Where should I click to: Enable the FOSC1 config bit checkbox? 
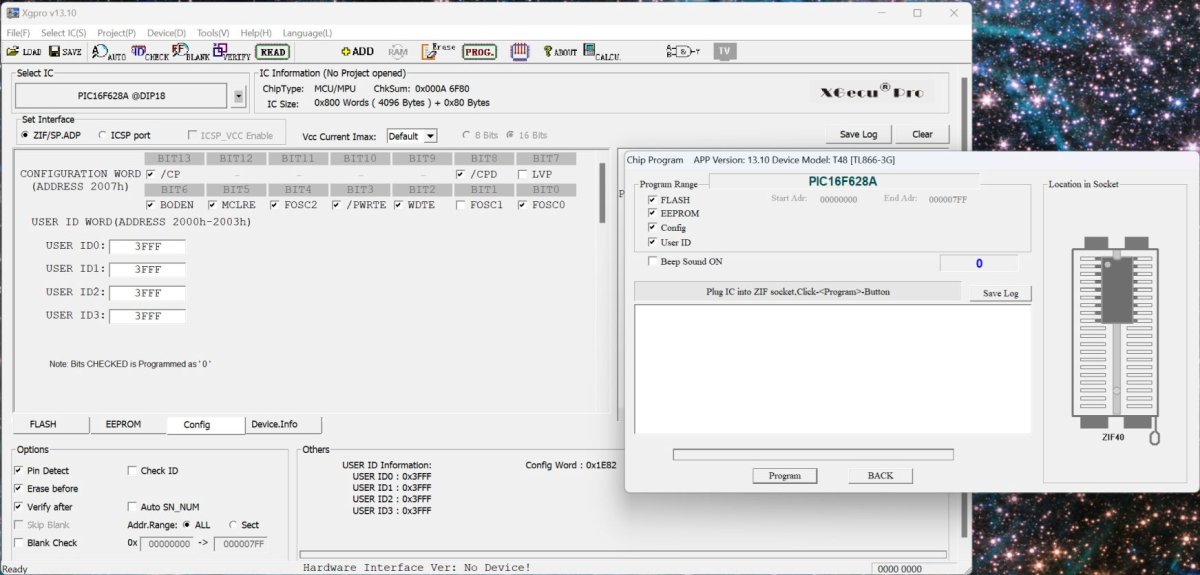460,205
